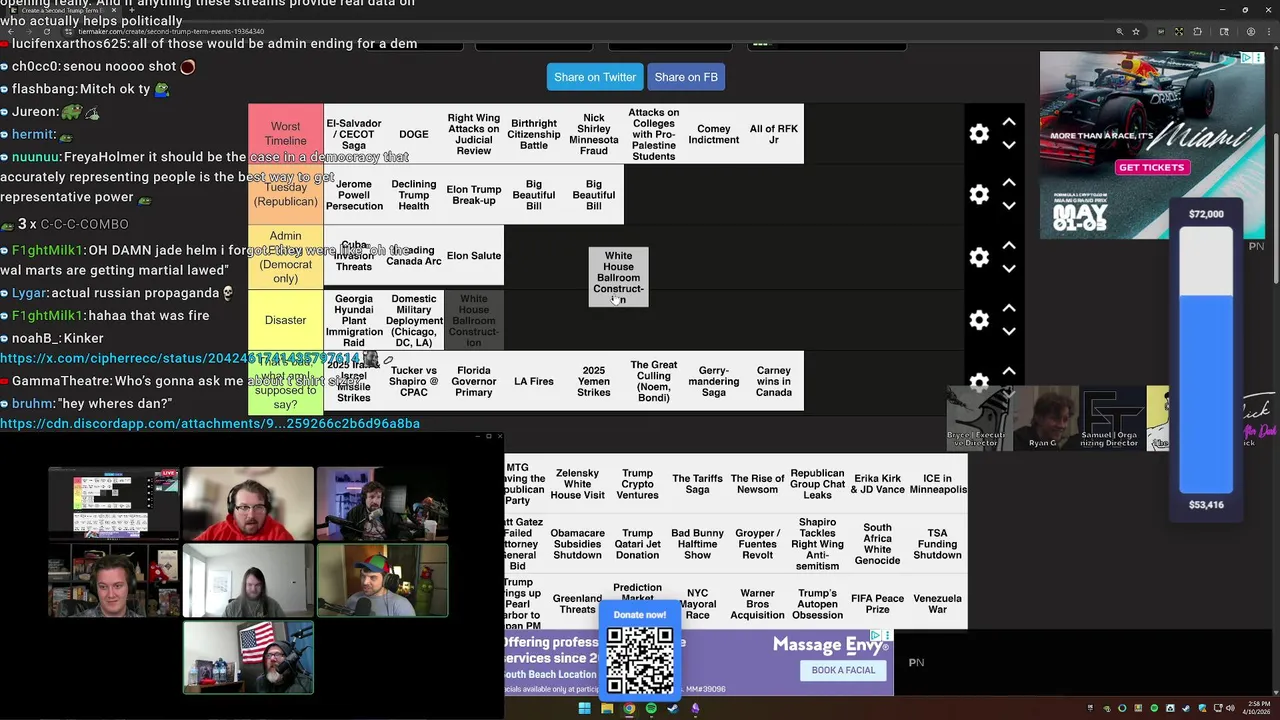Move Admin ending row down

pos(1009,269)
